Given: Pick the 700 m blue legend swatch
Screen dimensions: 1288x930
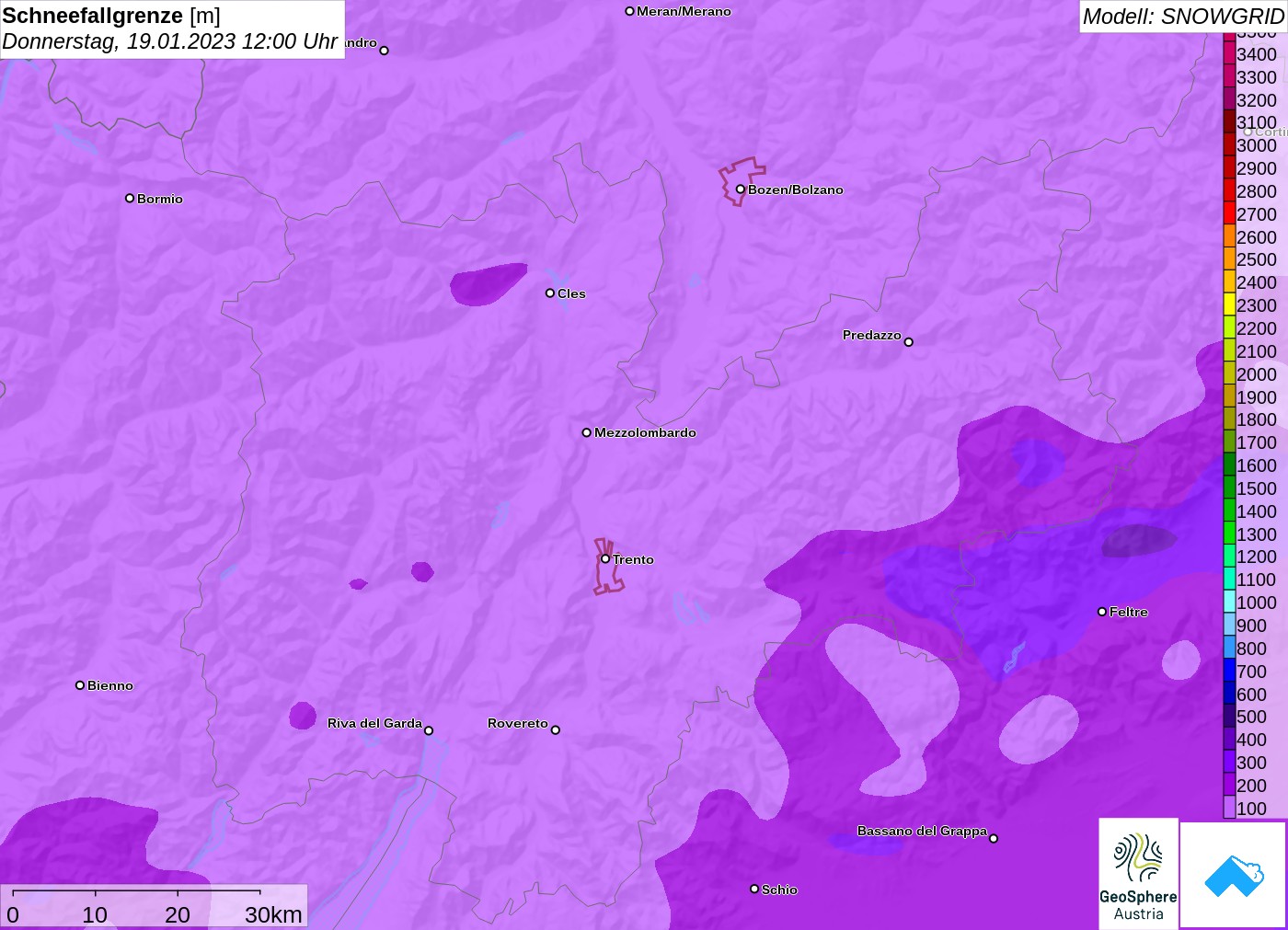Looking at the screenshot, I should pyautogui.click(x=1229, y=671).
